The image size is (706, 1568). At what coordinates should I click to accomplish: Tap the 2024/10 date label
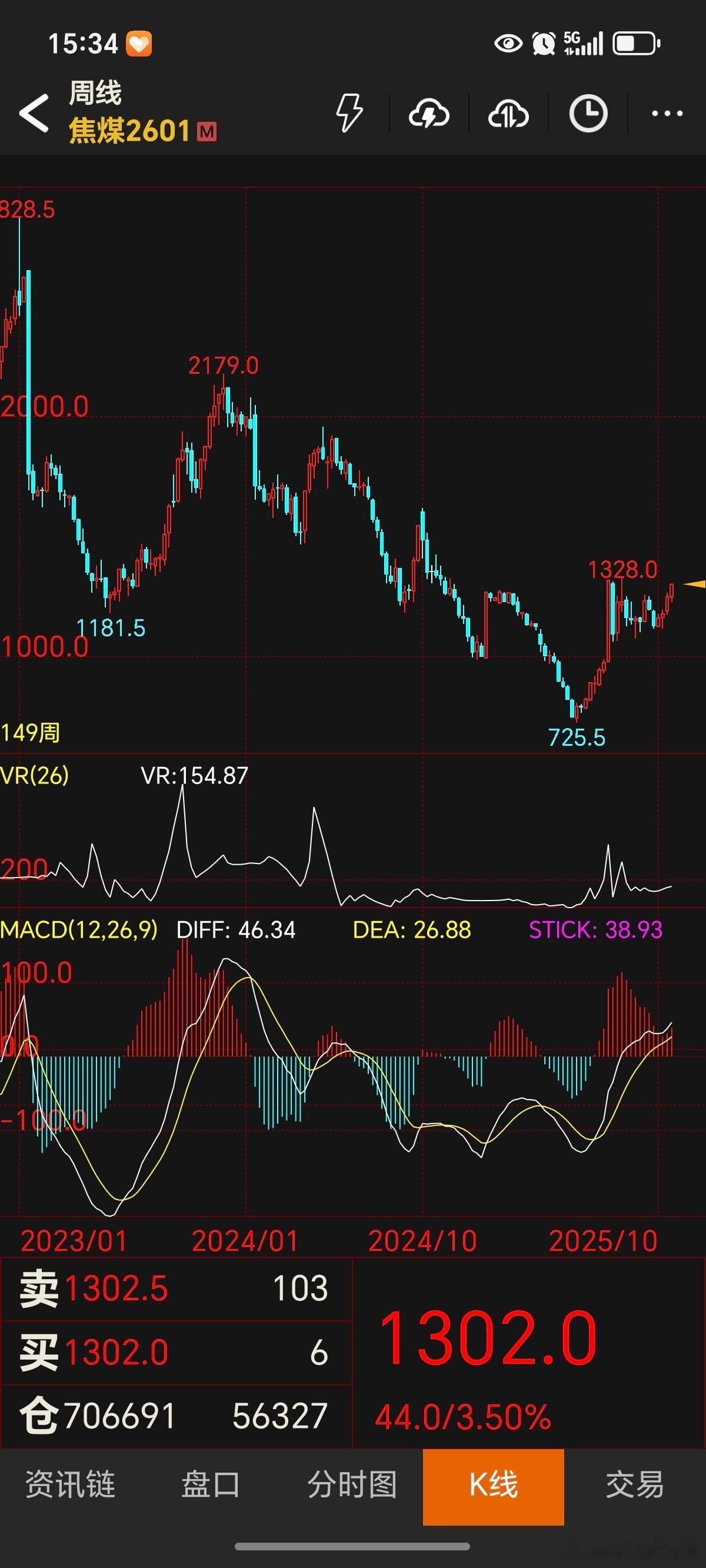pyautogui.click(x=422, y=1241)
